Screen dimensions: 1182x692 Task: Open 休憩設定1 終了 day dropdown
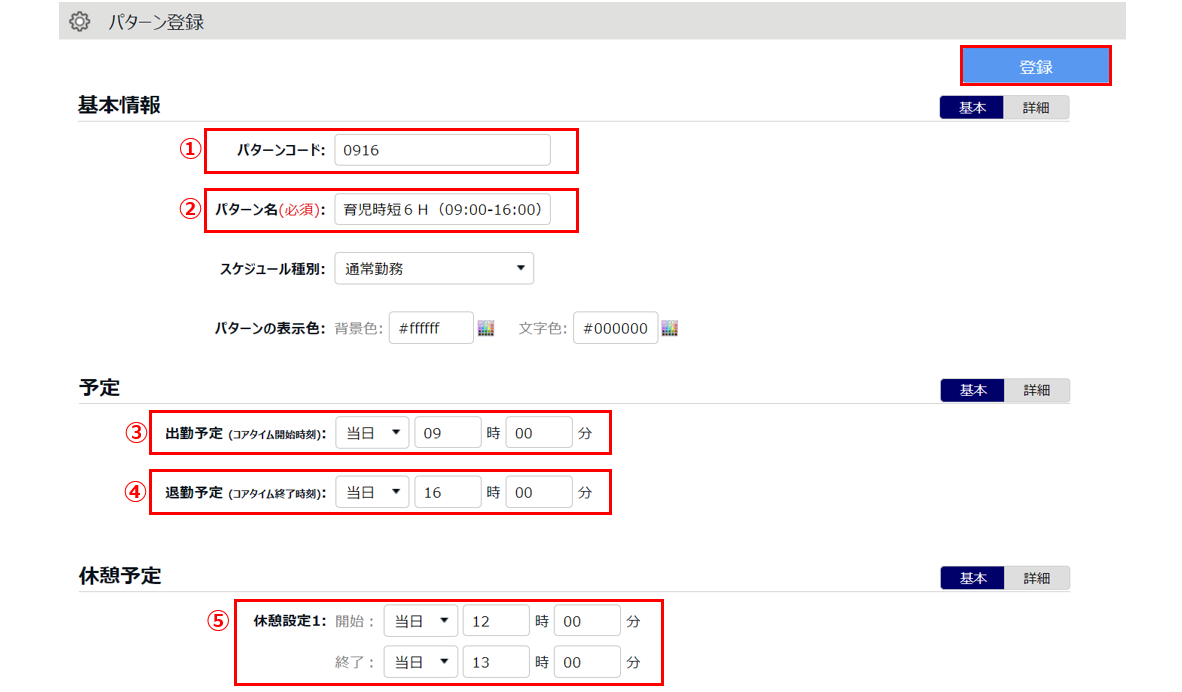coord(421,662)
